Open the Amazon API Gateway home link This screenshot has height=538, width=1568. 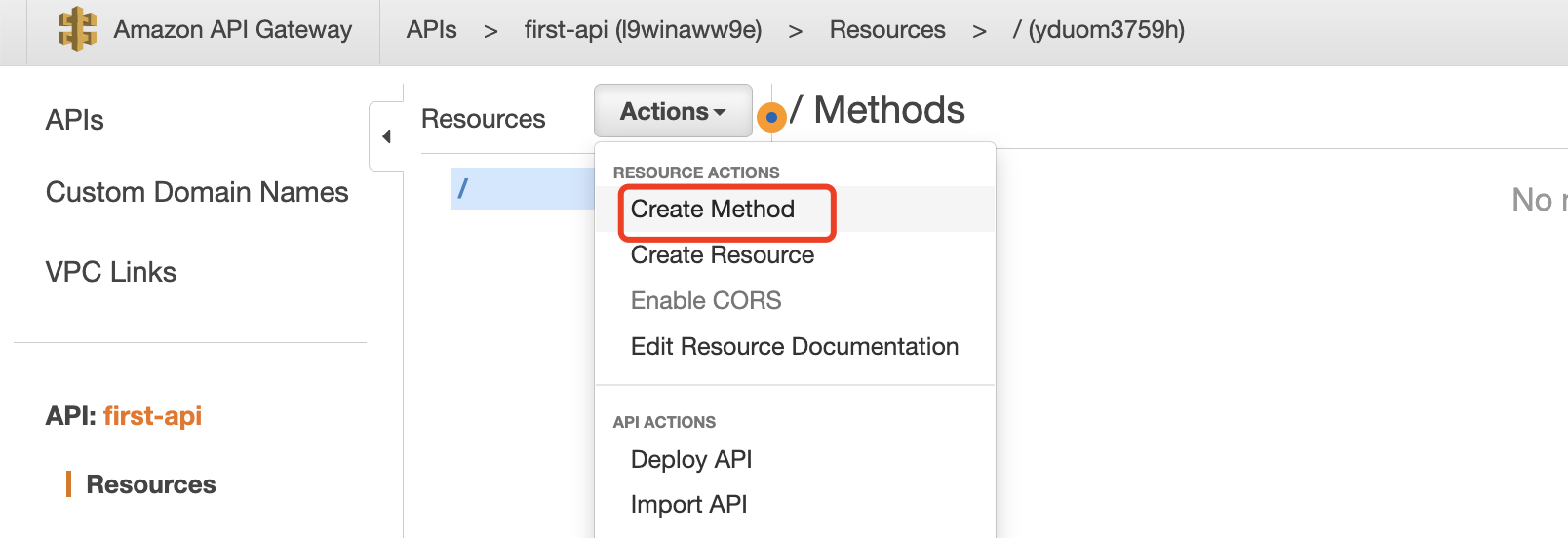[x=232, y=30]
